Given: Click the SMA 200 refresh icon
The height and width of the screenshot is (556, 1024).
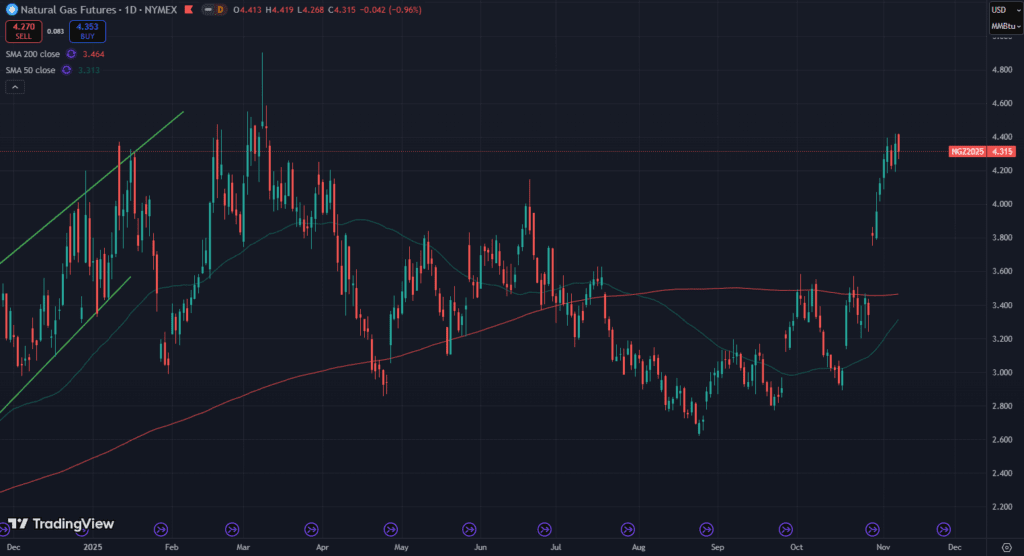Looking at the screenshot, I should [x=71, y=52].
